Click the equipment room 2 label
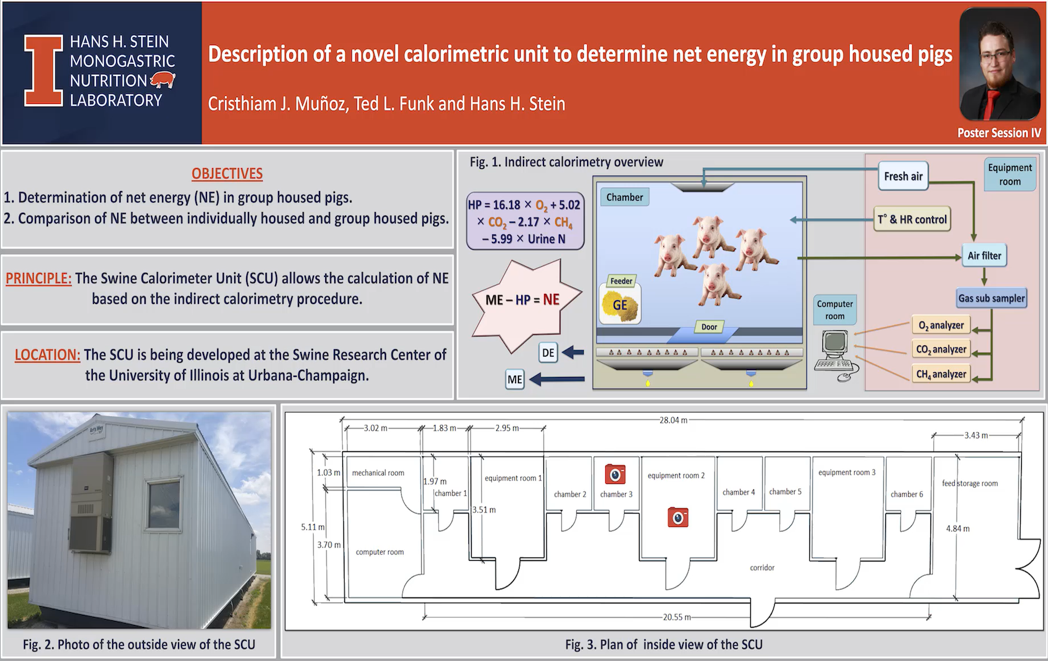This screenshot has height=661, width=1048. [x=676, y=475]
